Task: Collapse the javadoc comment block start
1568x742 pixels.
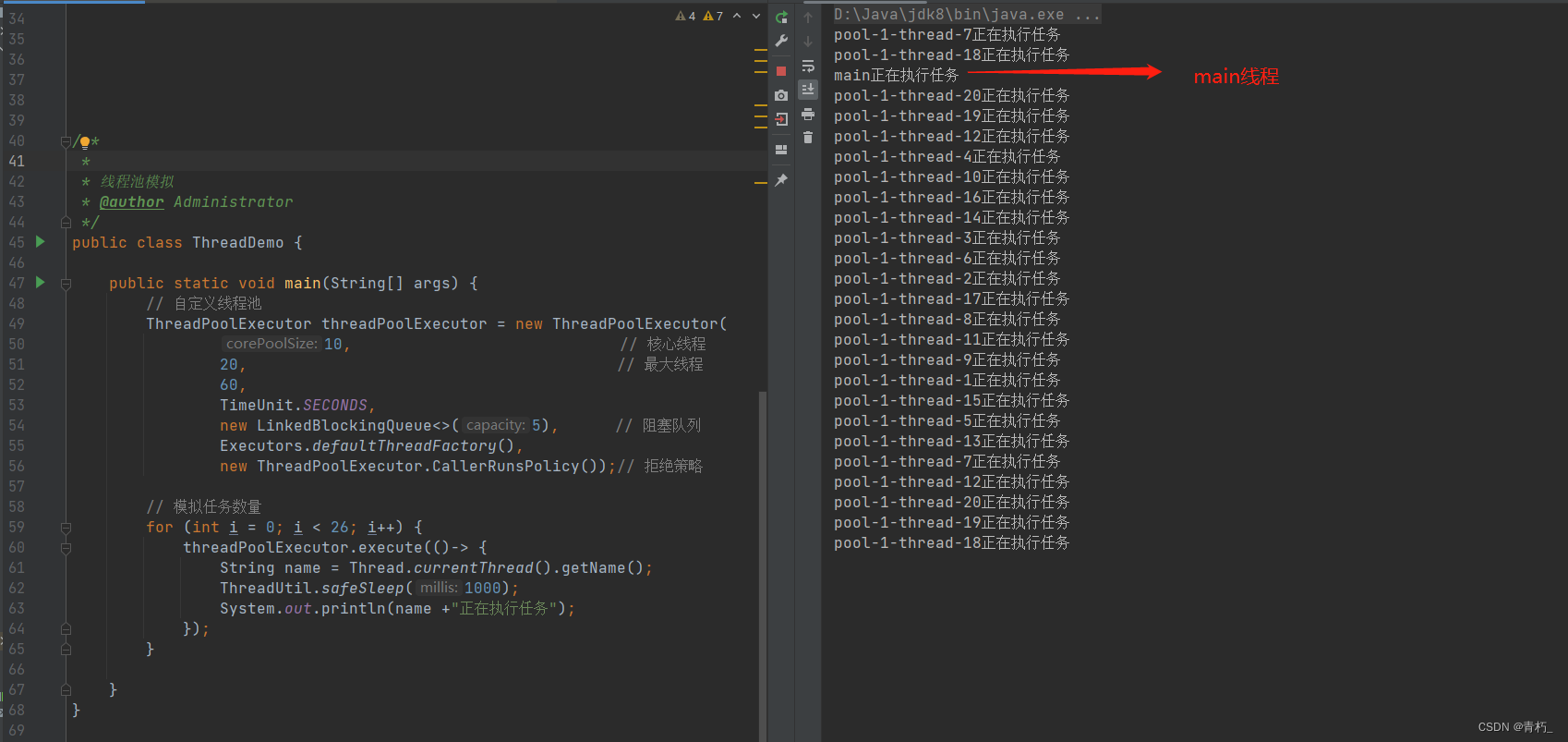Action: [x=66, y=141]
